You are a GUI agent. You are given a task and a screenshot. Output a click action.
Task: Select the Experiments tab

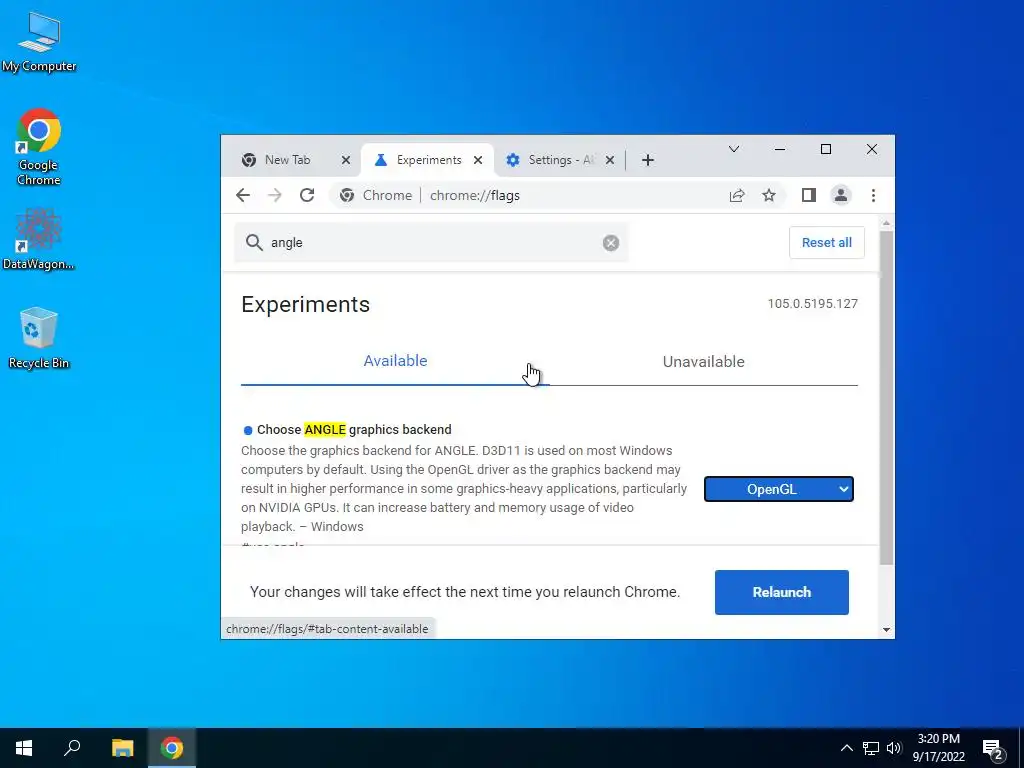(428, 160)
